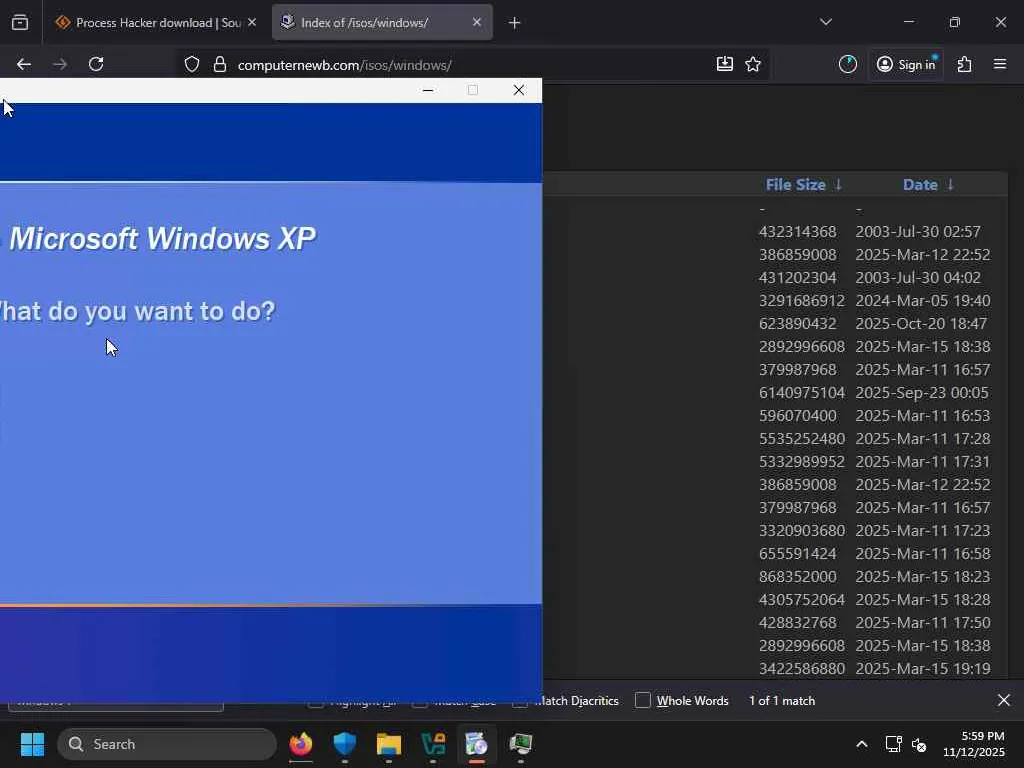
Task: Bookmark this page with the star icon
Action: 753,64
